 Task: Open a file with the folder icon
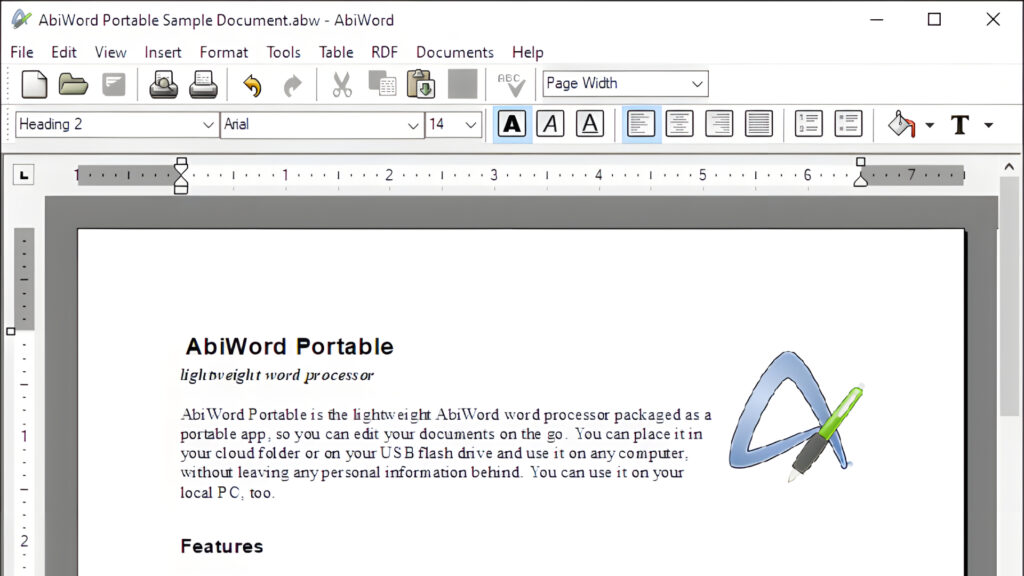tap(73, 84)
